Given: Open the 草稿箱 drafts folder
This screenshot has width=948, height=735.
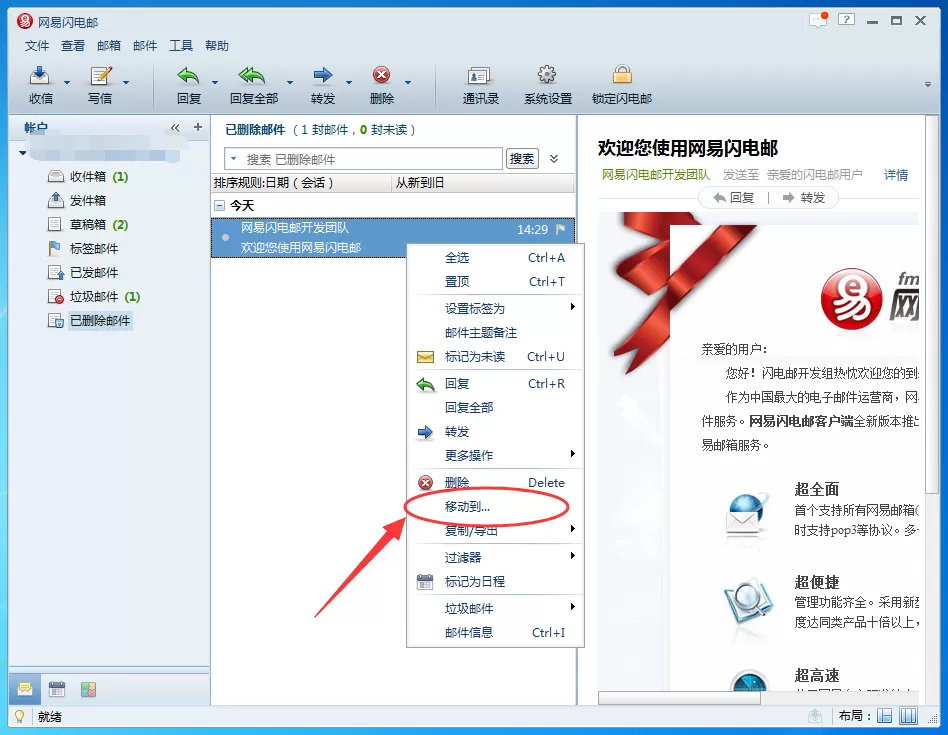Looking at the screenshot, I should (88, 224).
